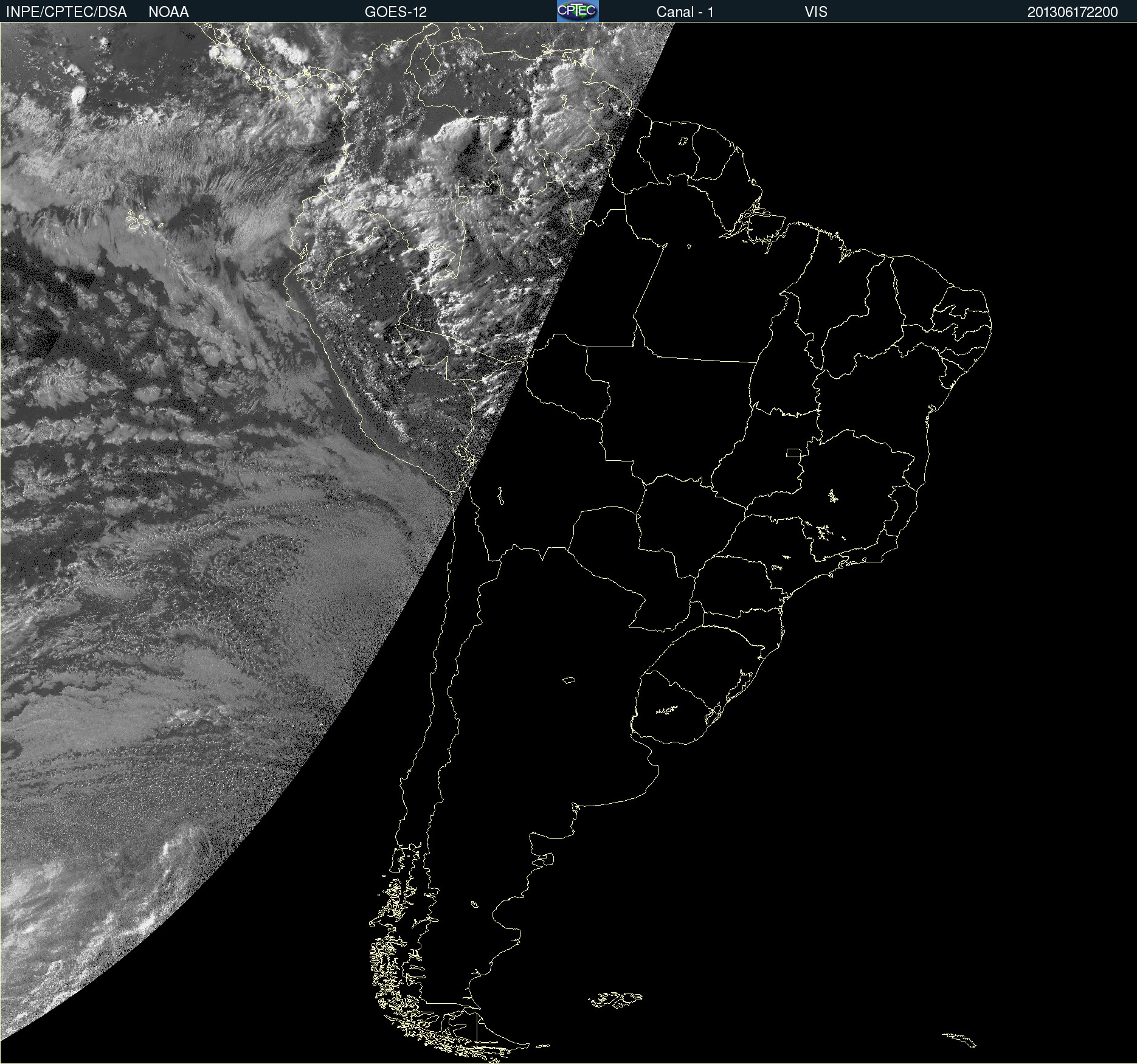The width and height of the screenshot is (1137, 1064).
Task: Click the GOES-12 satellite label
Action: [x=396, y=12]
